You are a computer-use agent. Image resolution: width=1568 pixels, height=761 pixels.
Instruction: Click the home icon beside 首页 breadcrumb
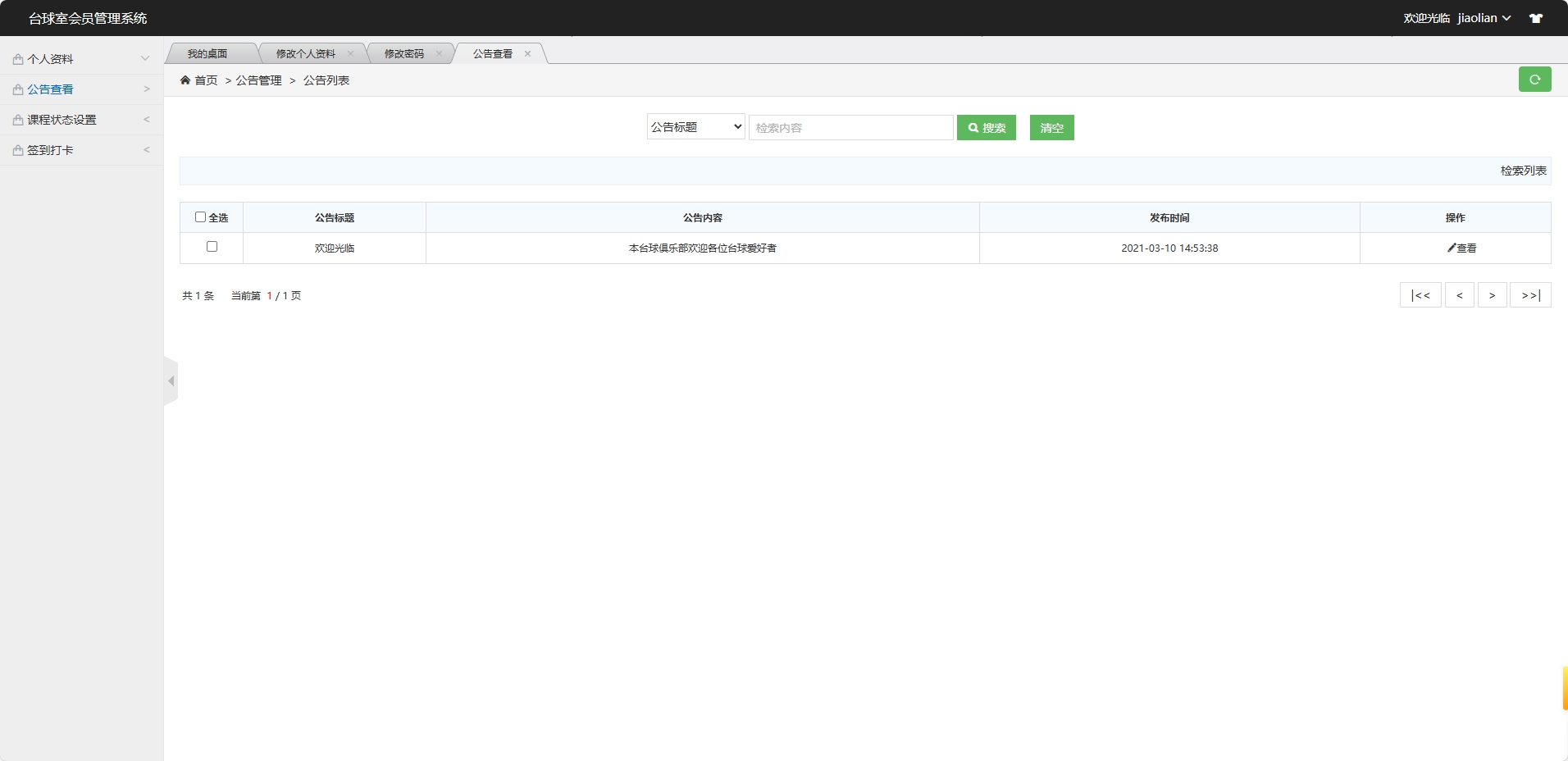point(186,80)
